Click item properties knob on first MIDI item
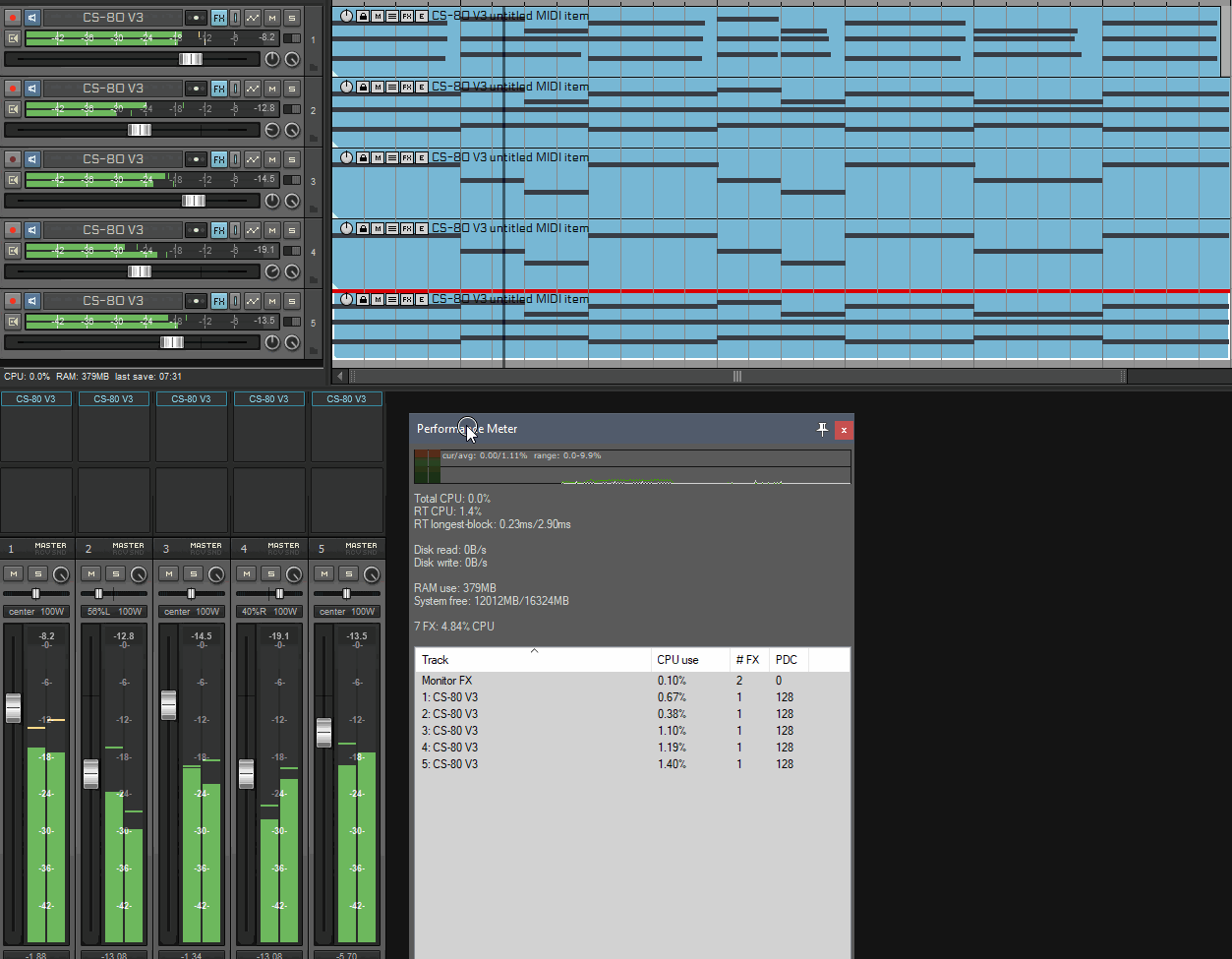The width and height of the screenshot is (1232, 959). 346,16
